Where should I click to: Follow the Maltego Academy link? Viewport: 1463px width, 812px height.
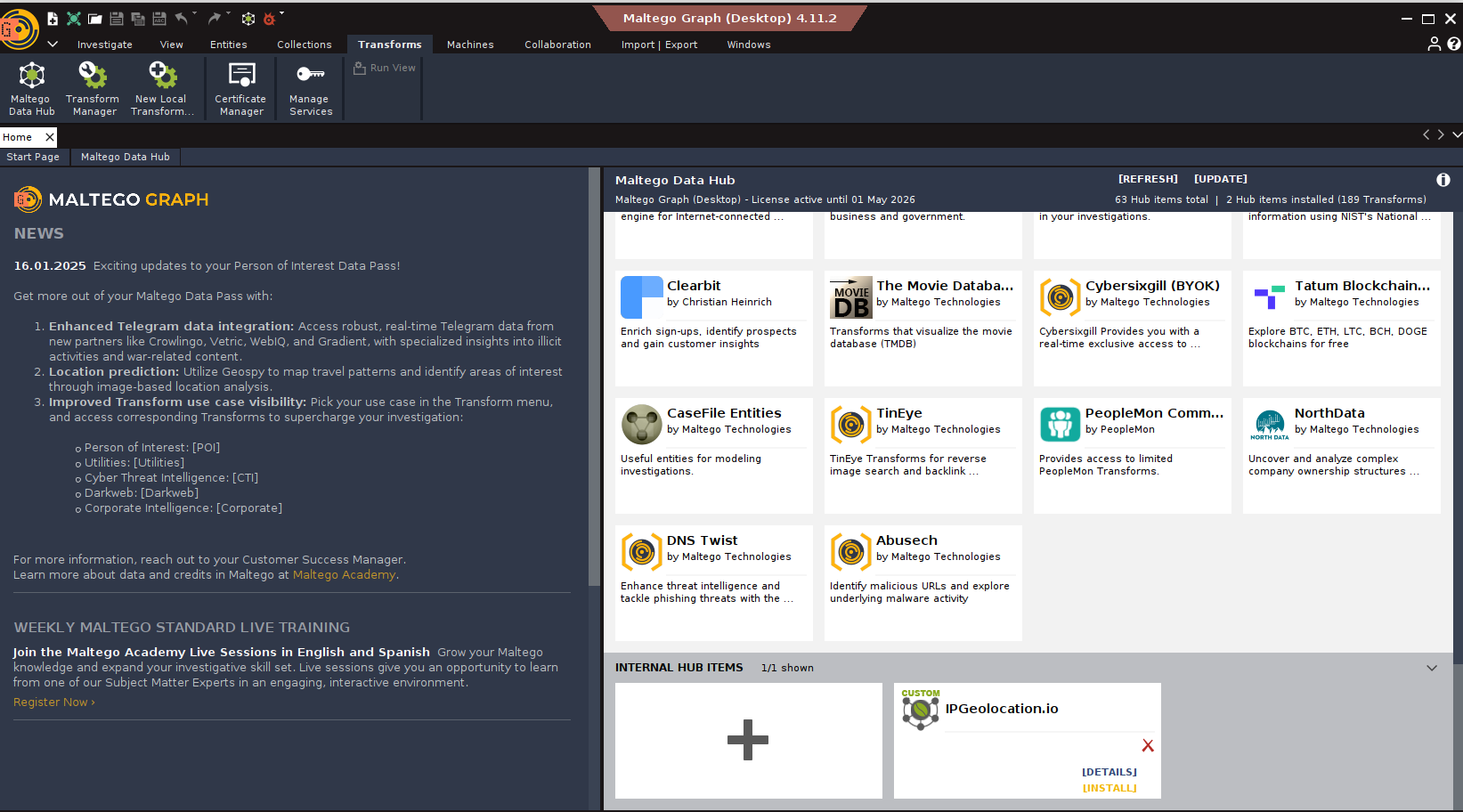point(344,575)
